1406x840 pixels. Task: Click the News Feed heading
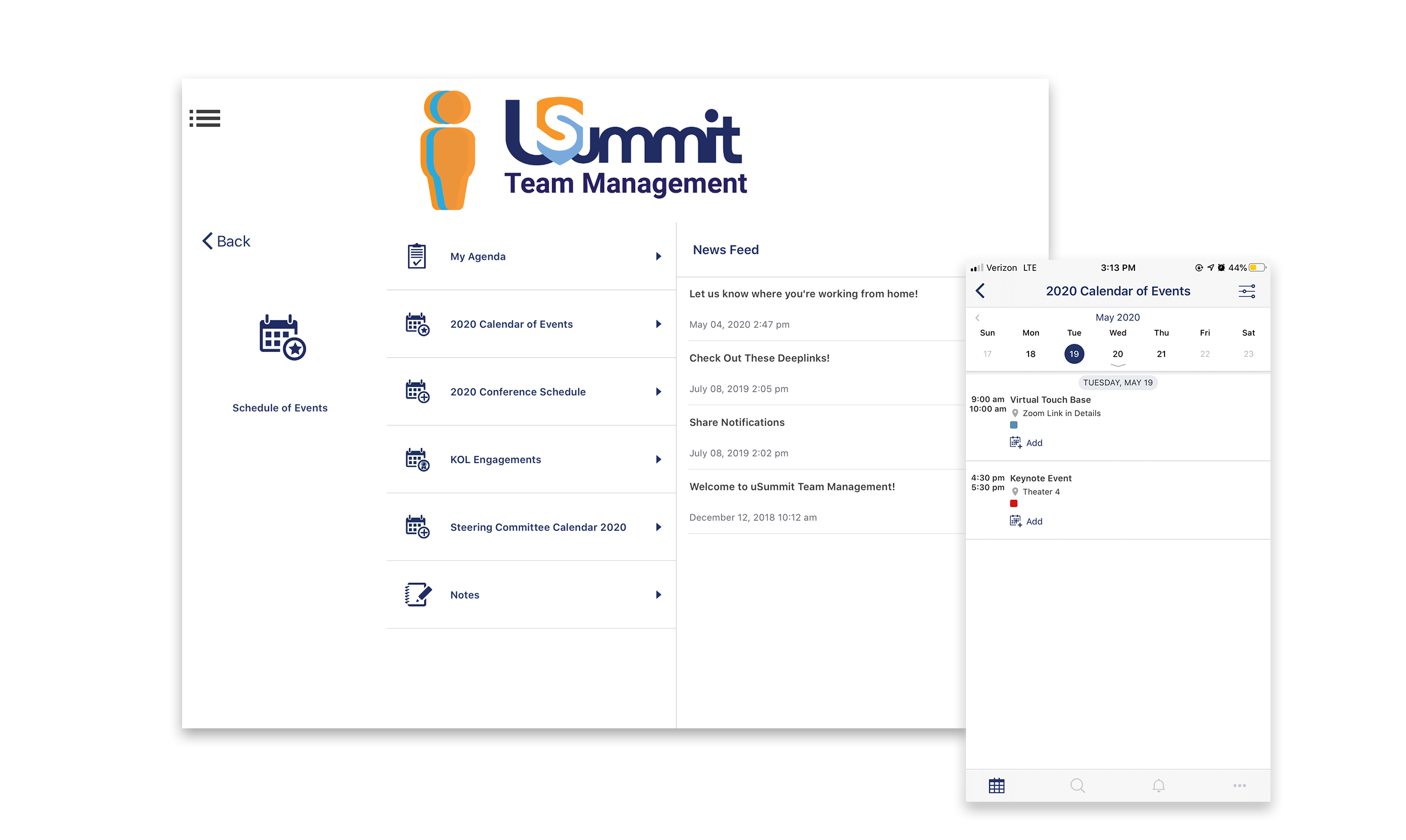725,250
